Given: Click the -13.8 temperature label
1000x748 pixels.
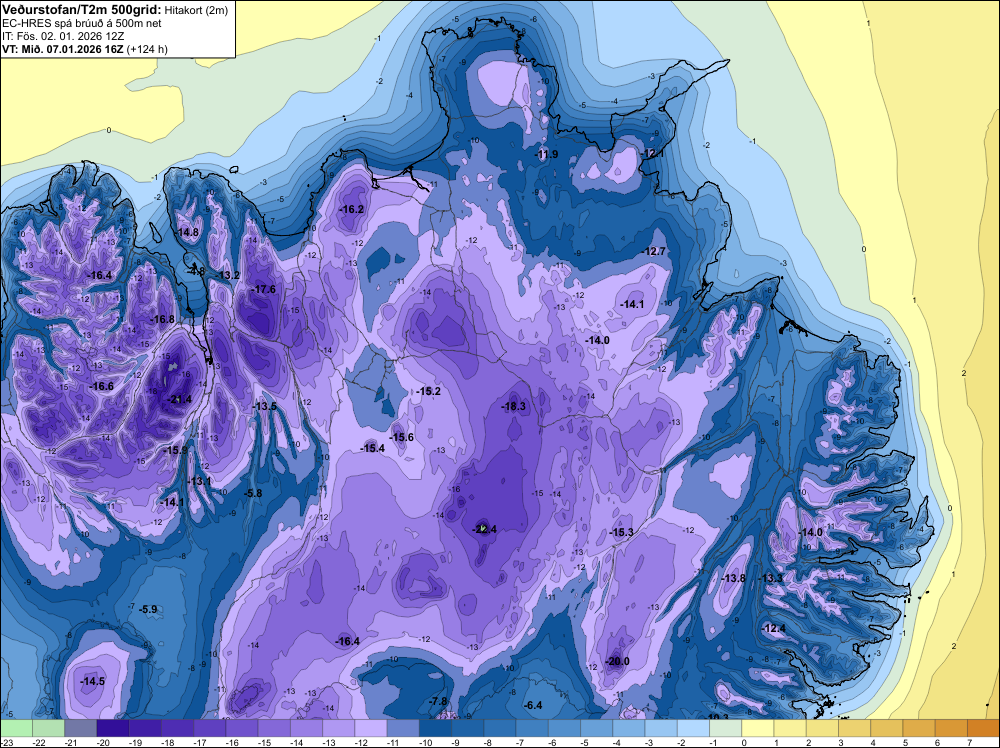Looking at the screenshot, I should 733,578.
